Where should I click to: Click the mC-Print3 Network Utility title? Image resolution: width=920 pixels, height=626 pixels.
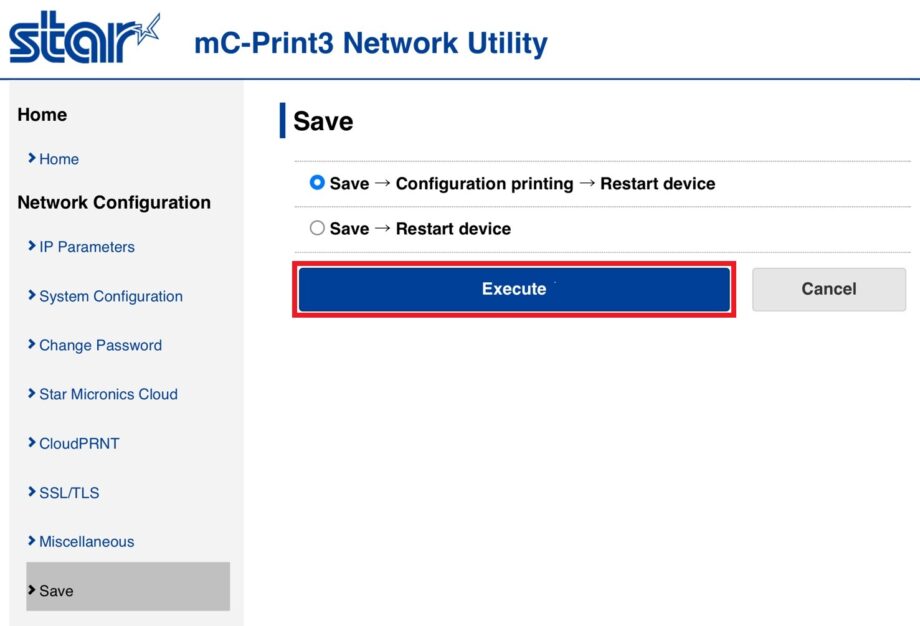(371, 44)
